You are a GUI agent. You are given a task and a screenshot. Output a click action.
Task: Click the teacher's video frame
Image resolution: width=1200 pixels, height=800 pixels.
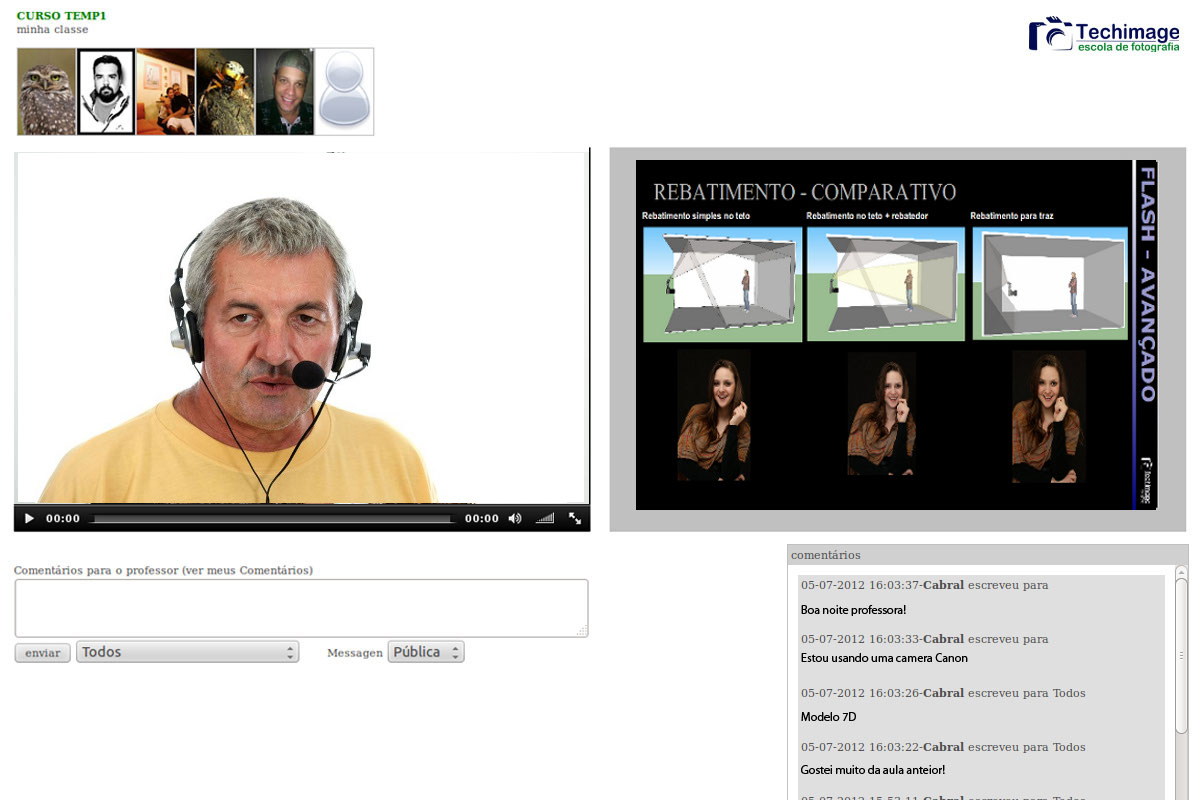tap(301, 327)
